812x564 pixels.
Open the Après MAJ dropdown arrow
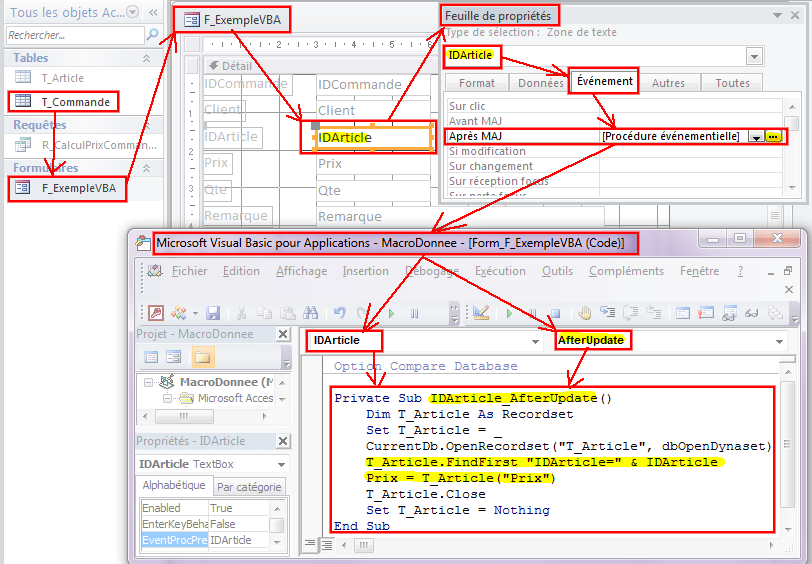pyautogui.click(x=756, y=137)
